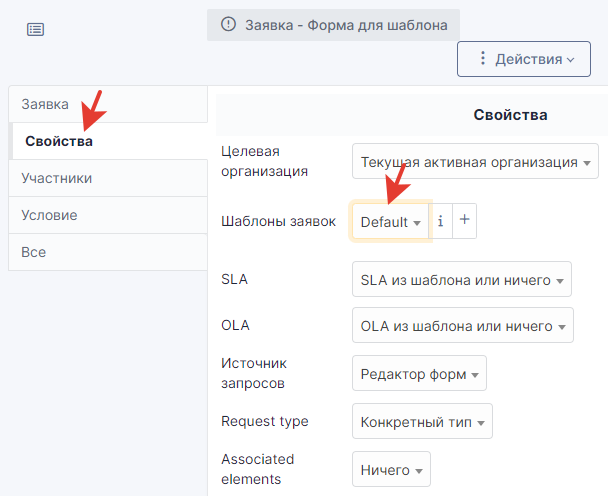The width and height of the screenshot is (608, 496).
Task: Switch to the Участники tab
Action: pyautogui.click(x=108, y=178)
